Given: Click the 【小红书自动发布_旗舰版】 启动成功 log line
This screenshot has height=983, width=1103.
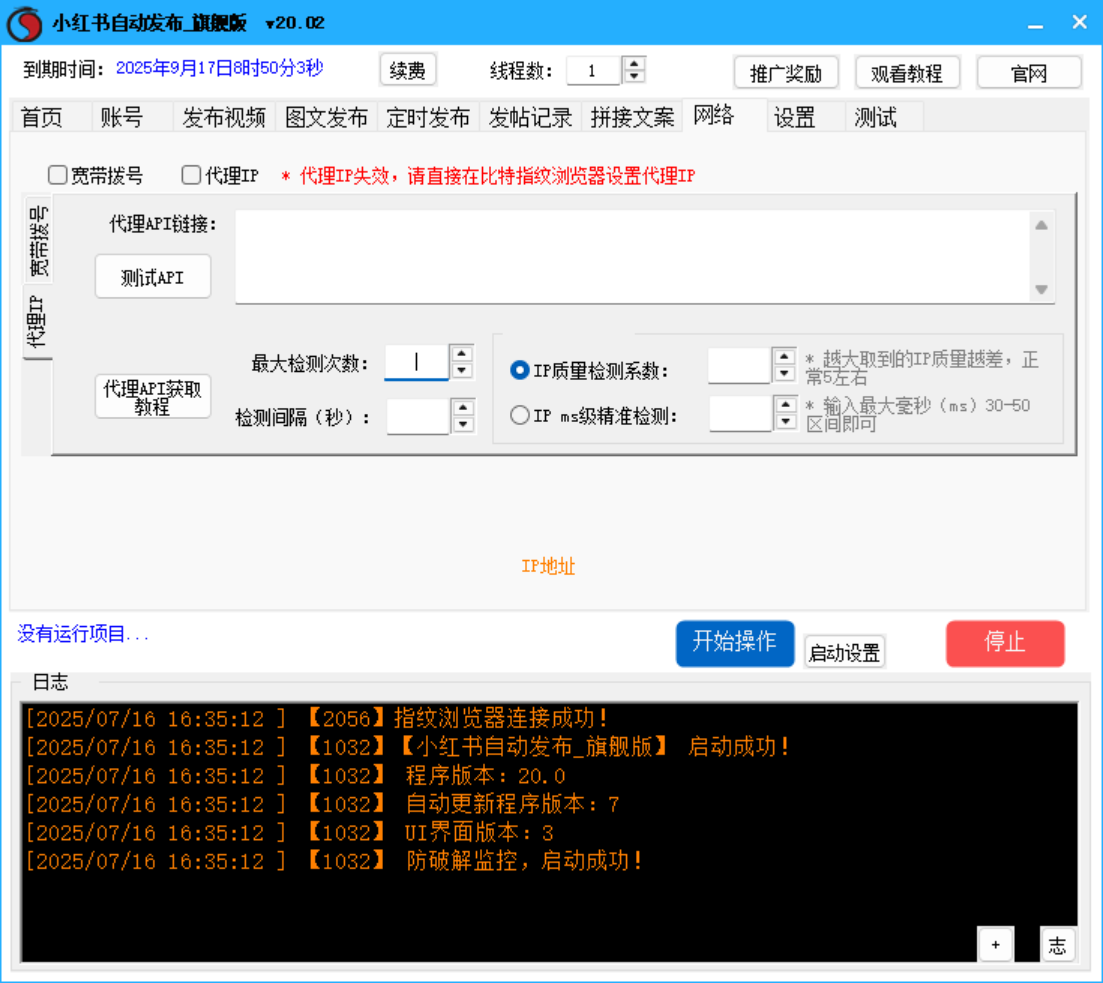Looking at the screenshot, I should (x=408, y=747).
